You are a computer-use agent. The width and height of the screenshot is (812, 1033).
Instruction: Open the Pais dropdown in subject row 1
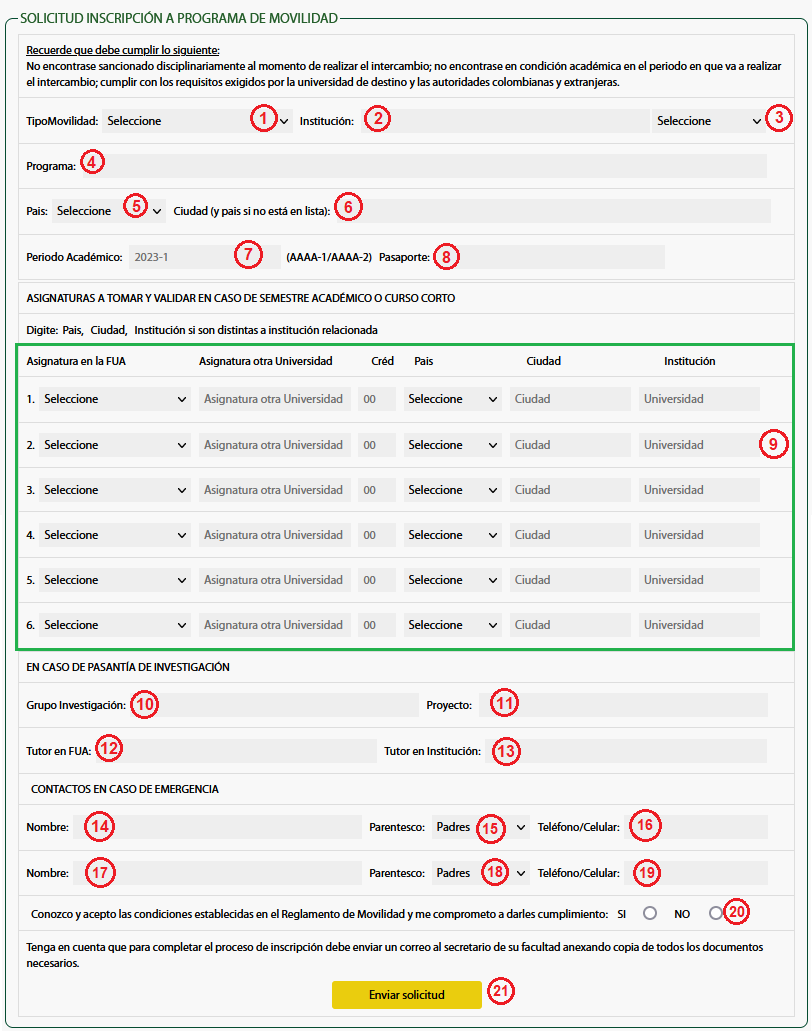point(452,399)
